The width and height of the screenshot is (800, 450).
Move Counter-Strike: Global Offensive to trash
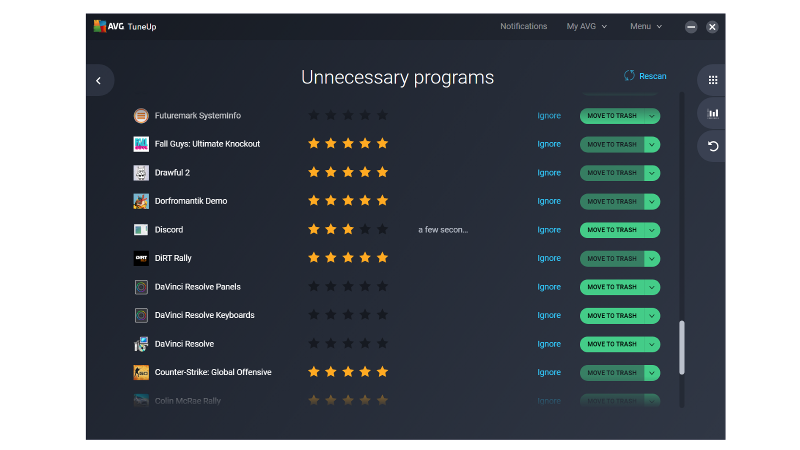pos(612,373)
